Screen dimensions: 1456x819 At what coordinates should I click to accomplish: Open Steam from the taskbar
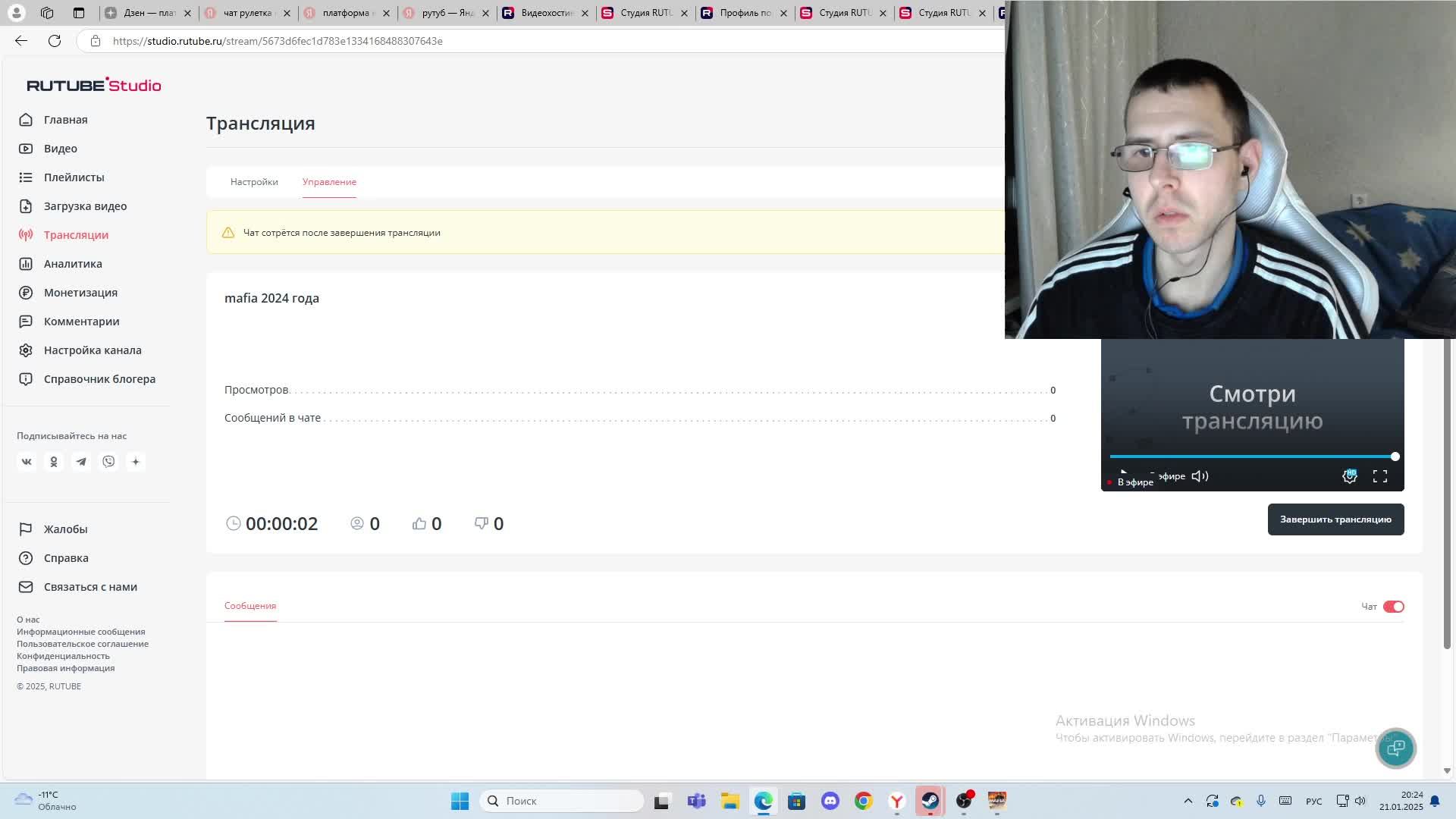(x=930, y=801)
